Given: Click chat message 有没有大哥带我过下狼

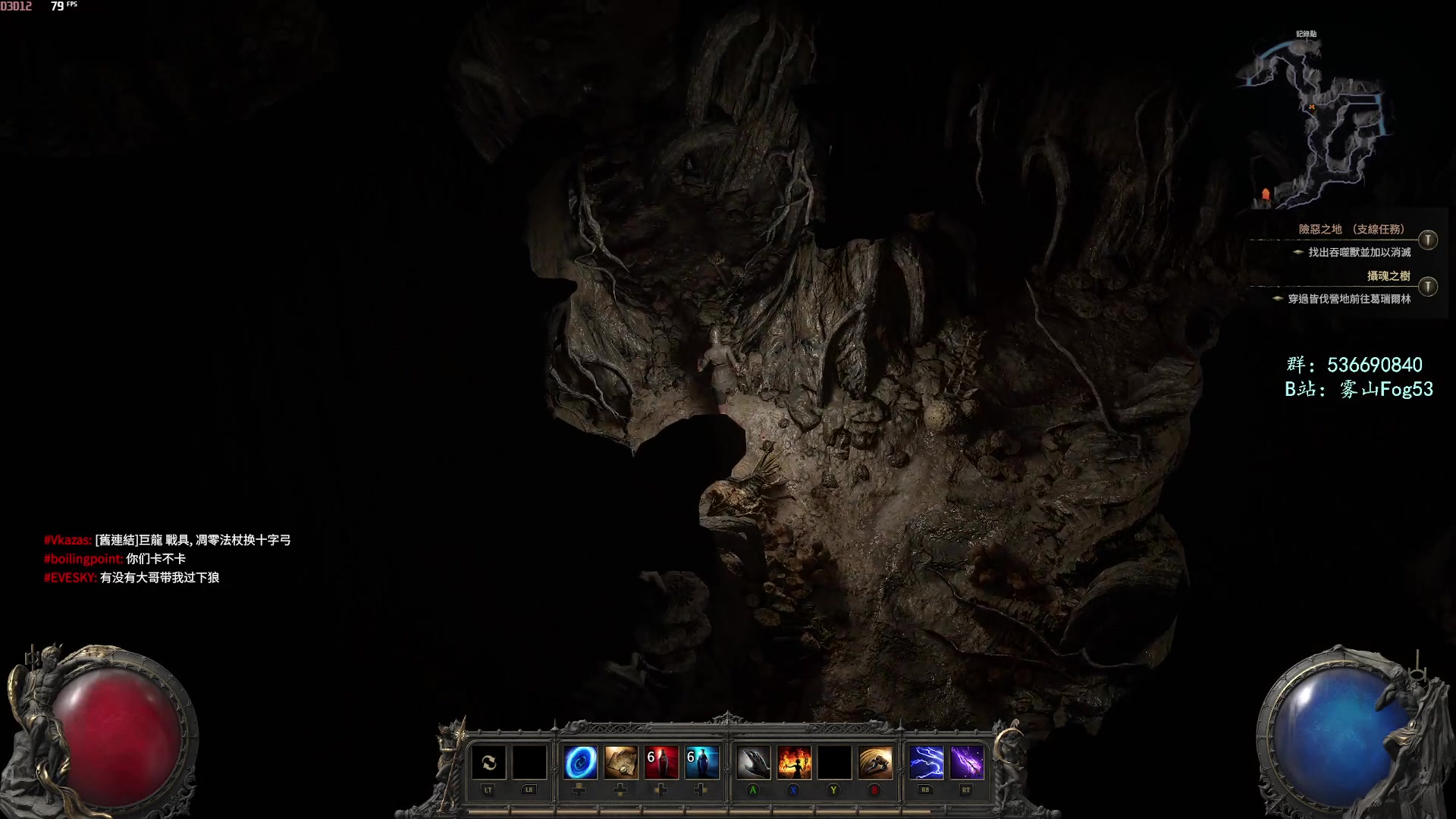Looking at the screenshot, I should 159,578.
